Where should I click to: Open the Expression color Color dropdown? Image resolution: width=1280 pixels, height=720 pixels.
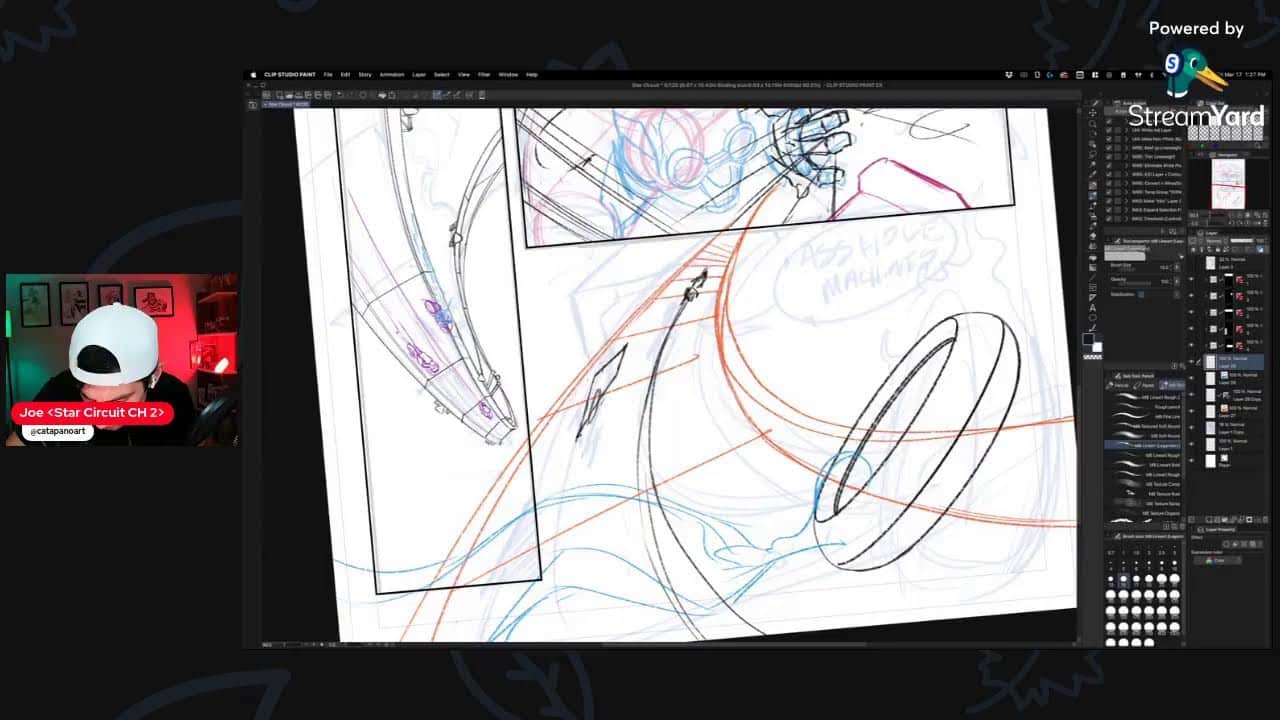click(1218, 560)
